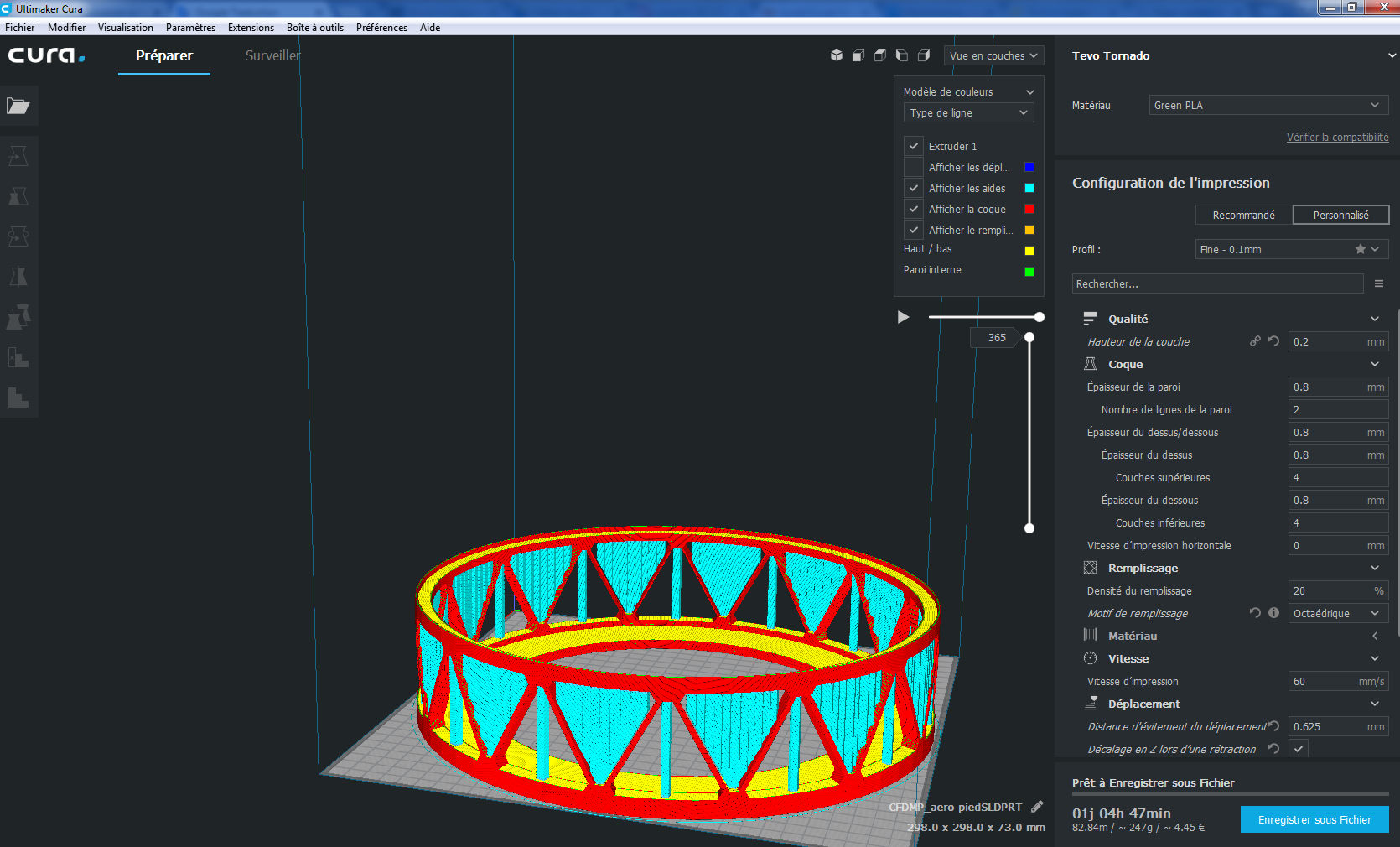Click the star icon in the Profil field
The width and height of the screenshot is (1400, 847).
coord(1360,249)
